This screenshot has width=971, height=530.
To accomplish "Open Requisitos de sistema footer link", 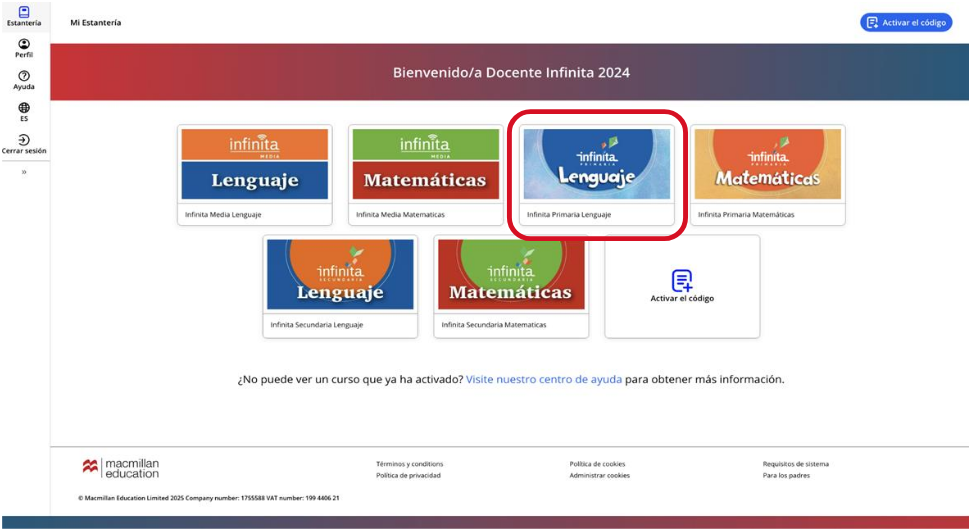I will click(x=795, y=464).
